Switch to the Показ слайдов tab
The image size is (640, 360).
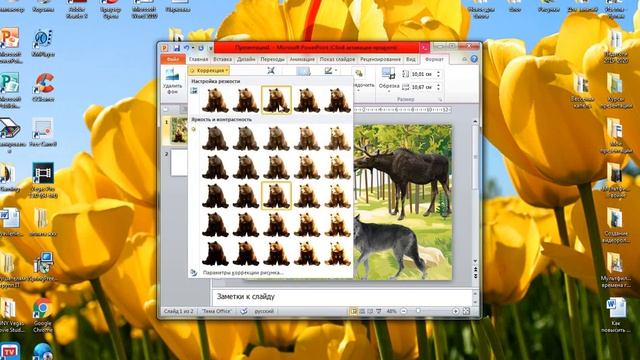[x=337, y=60]
